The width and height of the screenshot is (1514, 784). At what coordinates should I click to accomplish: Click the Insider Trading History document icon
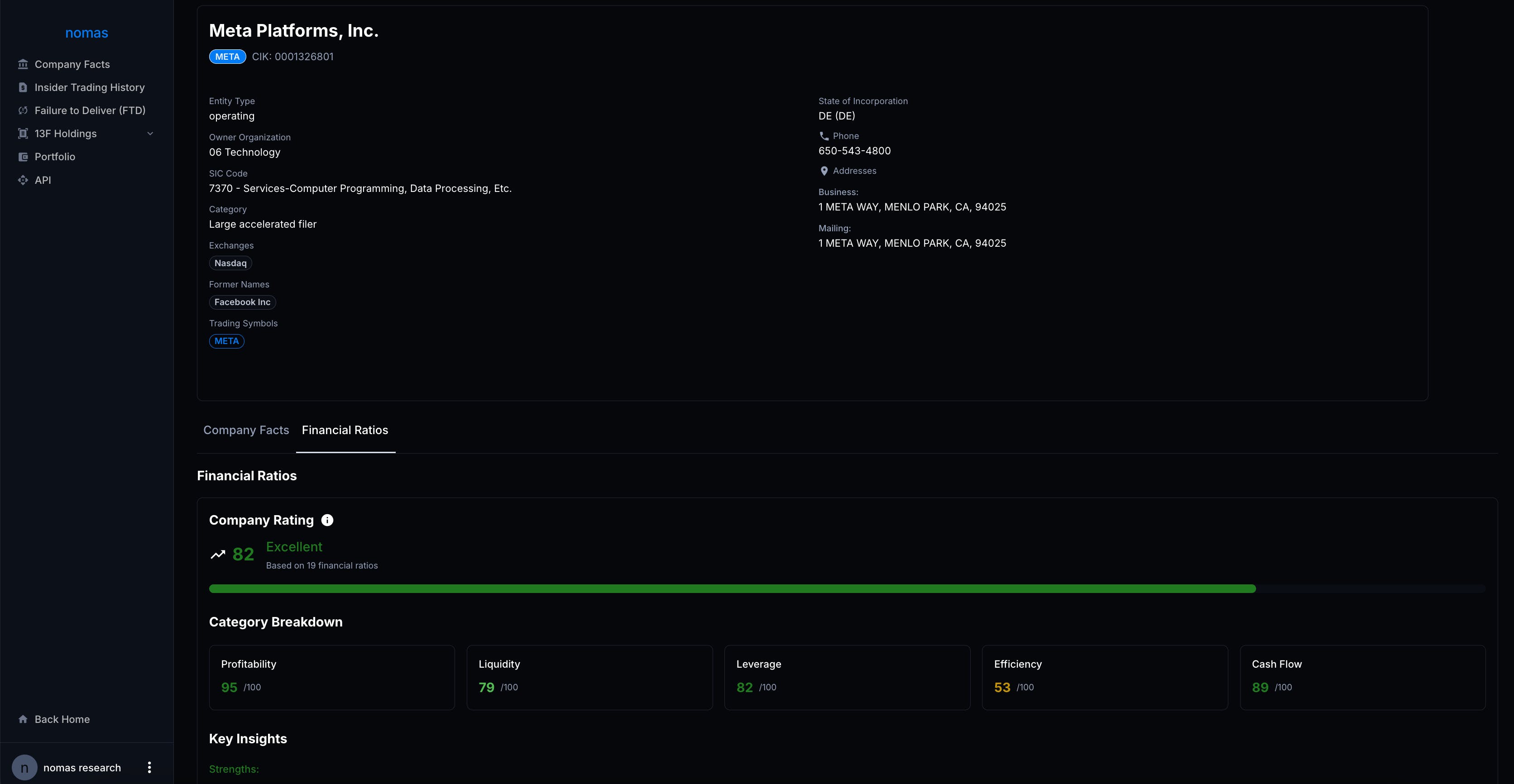point(23,87)
